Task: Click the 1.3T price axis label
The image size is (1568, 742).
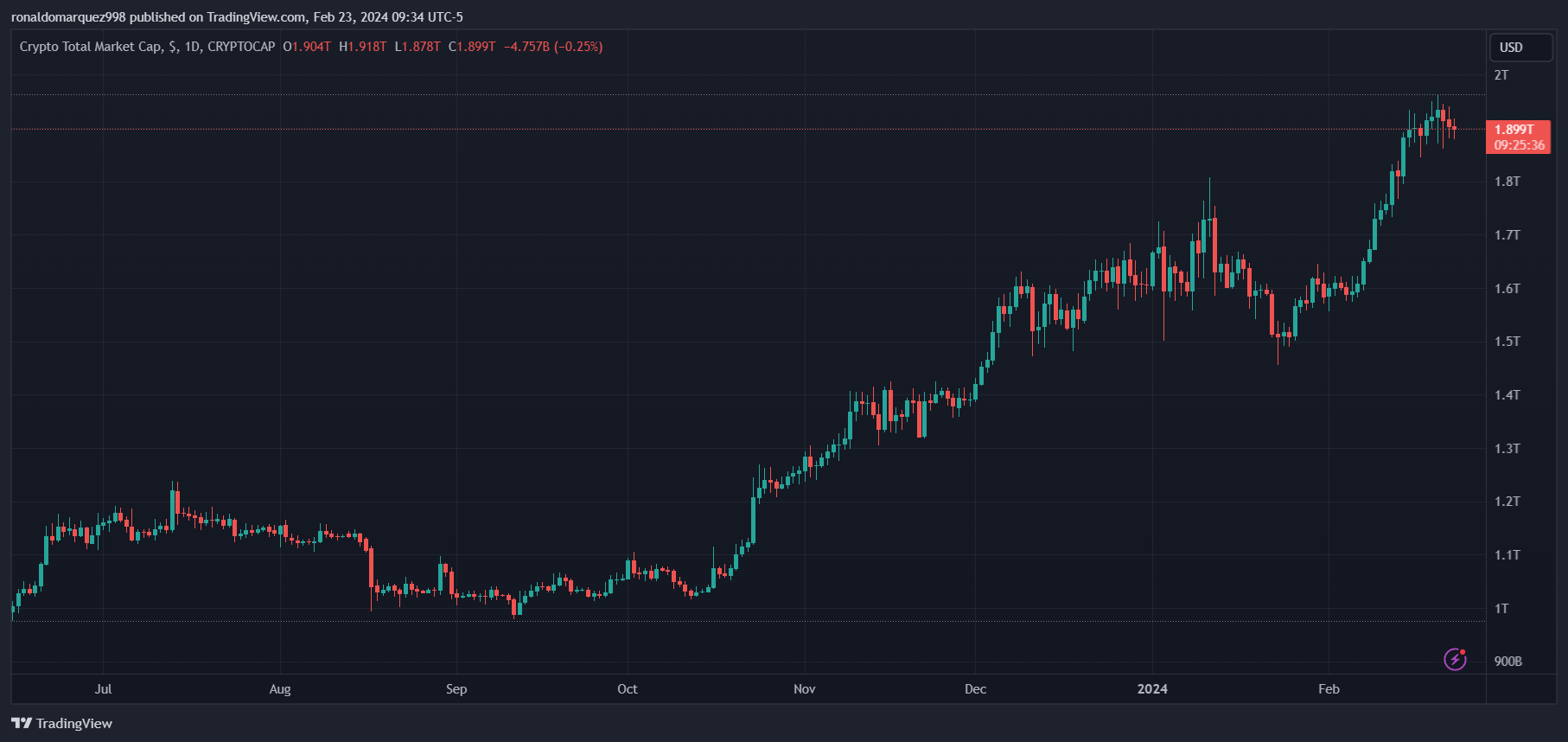Action: [1507, 449]
